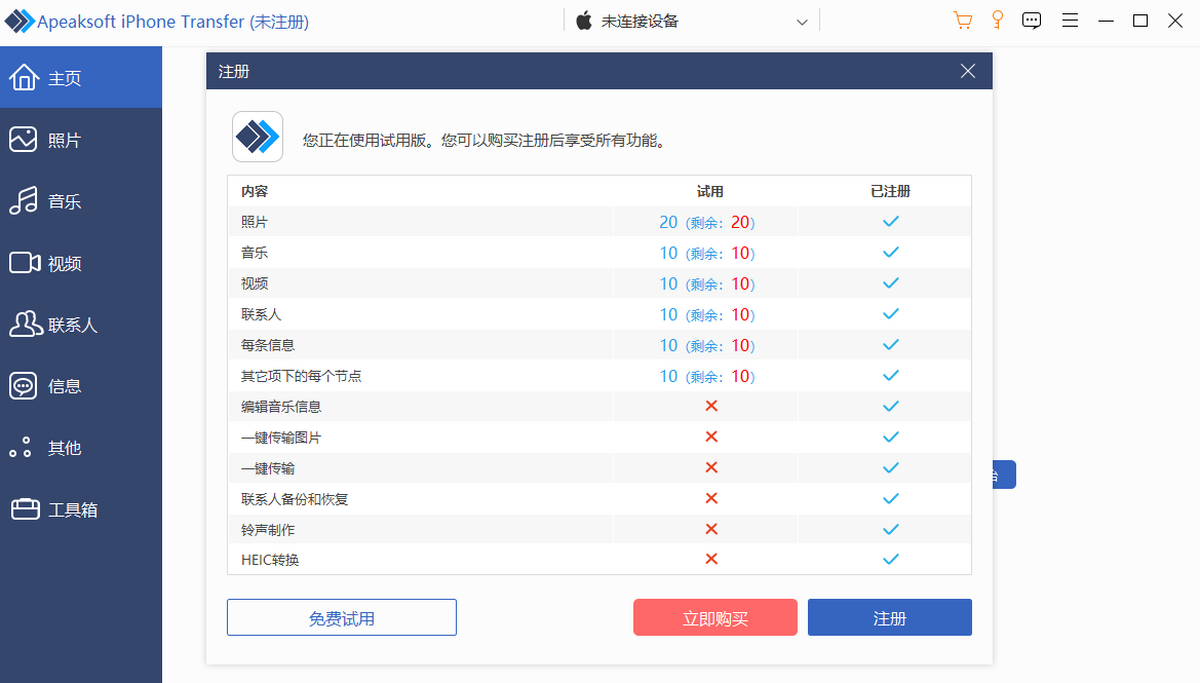
Task: Select the 音乐 music note icon
Action: coord(24,201)
